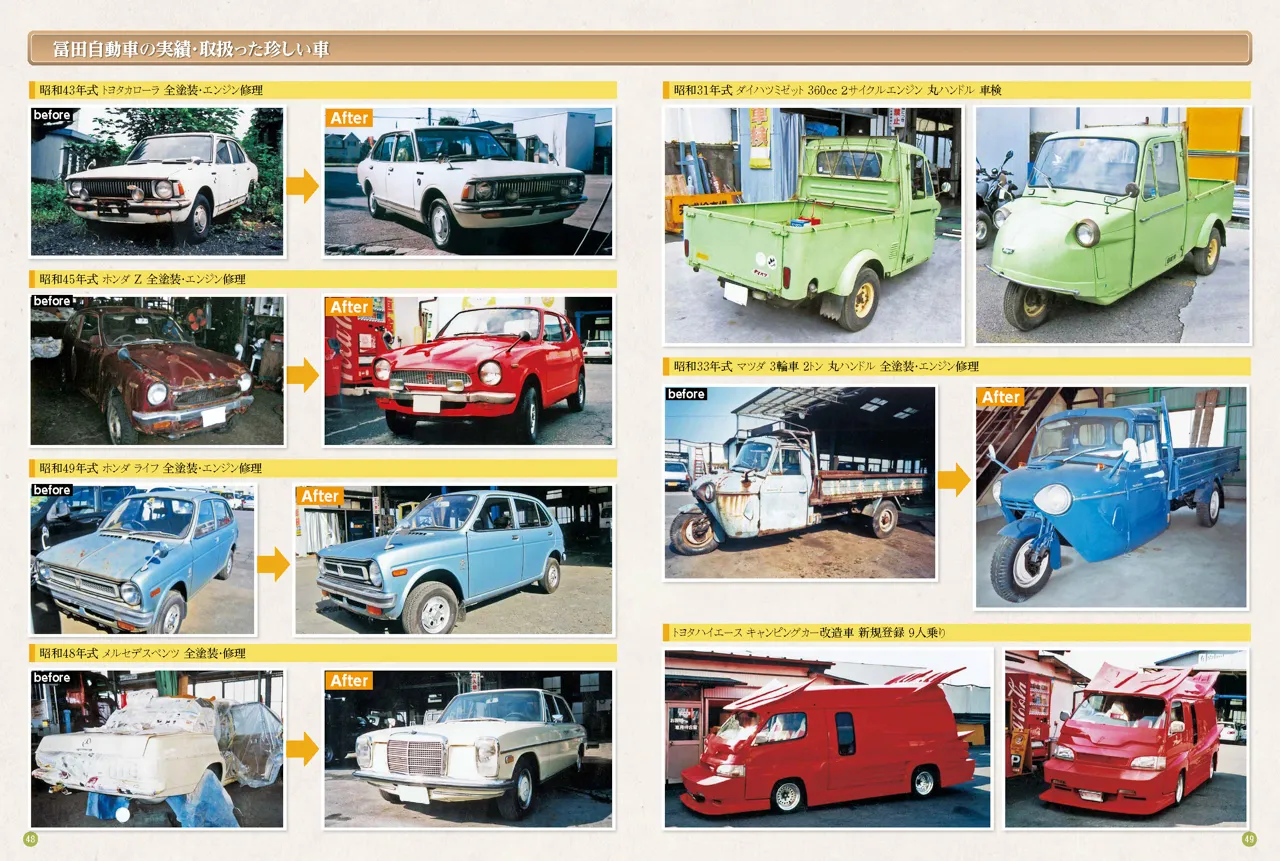Click the 昭和43年式 トヨタカローラ heading bar

[x=323, y=90]
